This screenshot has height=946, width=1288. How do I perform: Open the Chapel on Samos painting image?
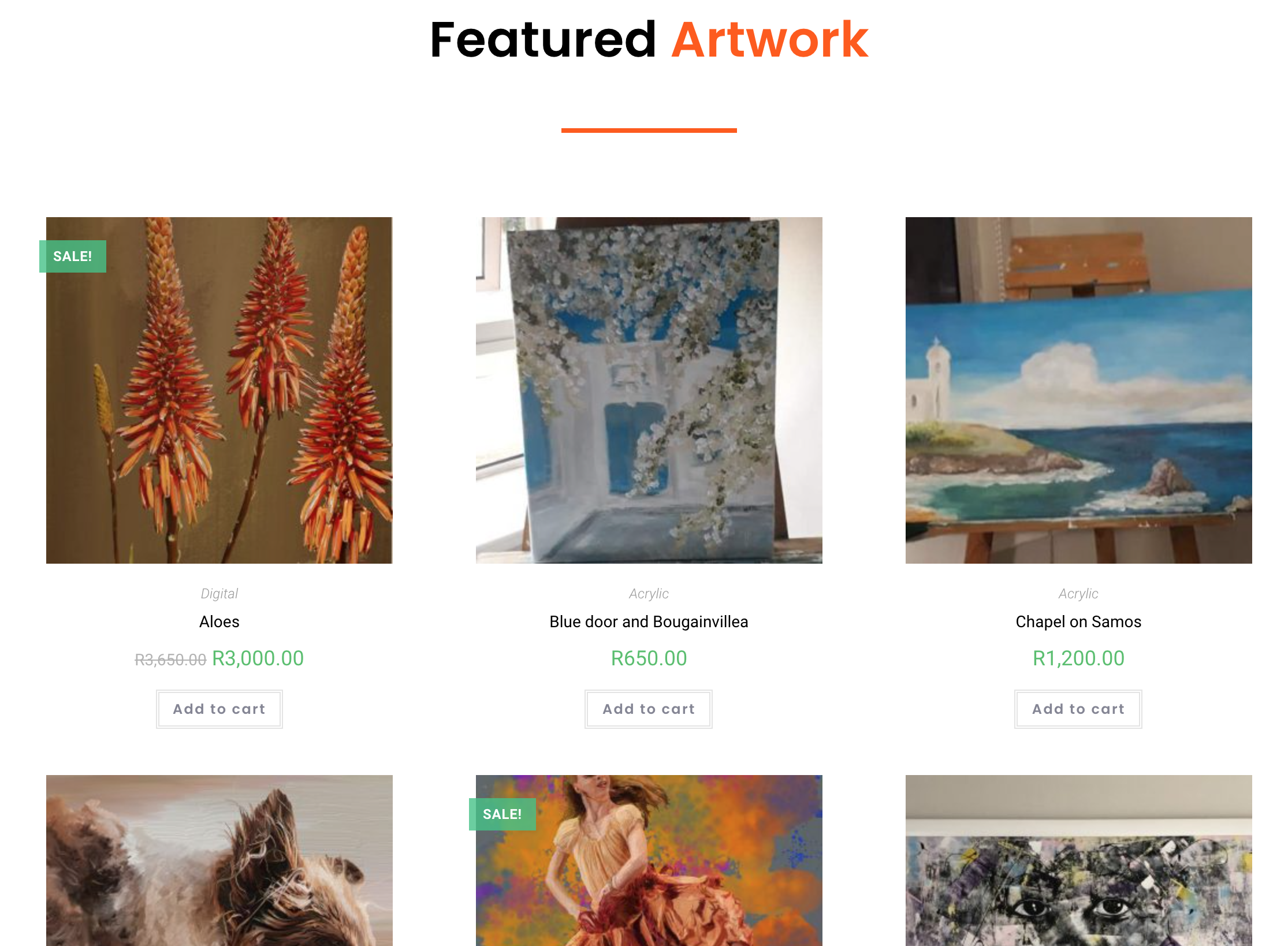coord(1079,390)
